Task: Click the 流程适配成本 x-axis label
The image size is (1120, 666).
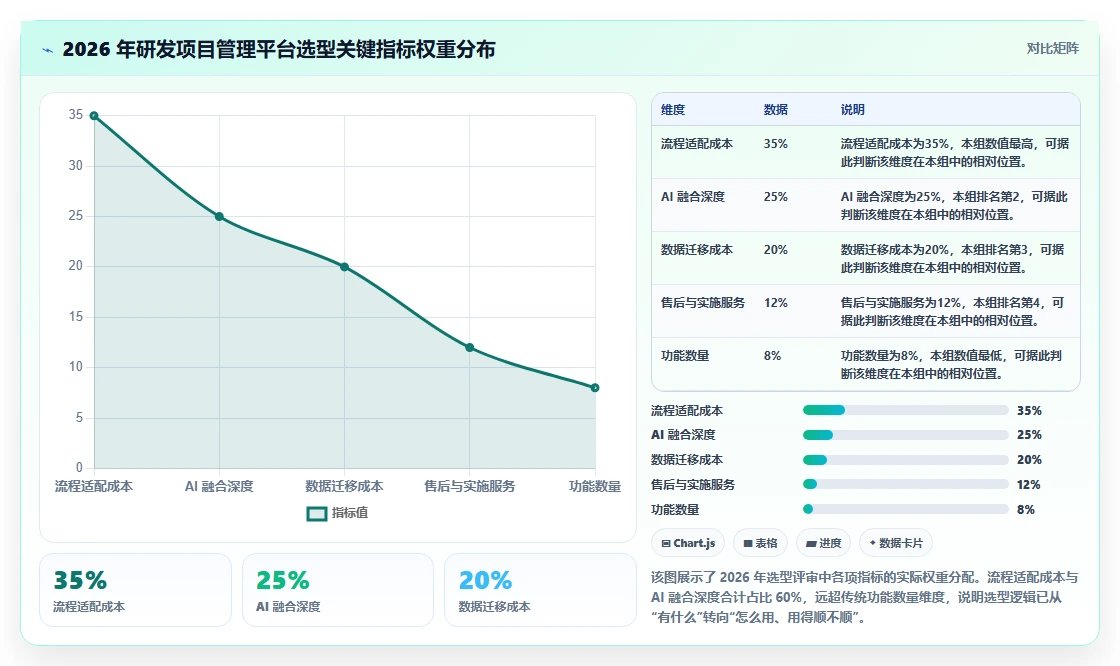Action: [94, 486]
